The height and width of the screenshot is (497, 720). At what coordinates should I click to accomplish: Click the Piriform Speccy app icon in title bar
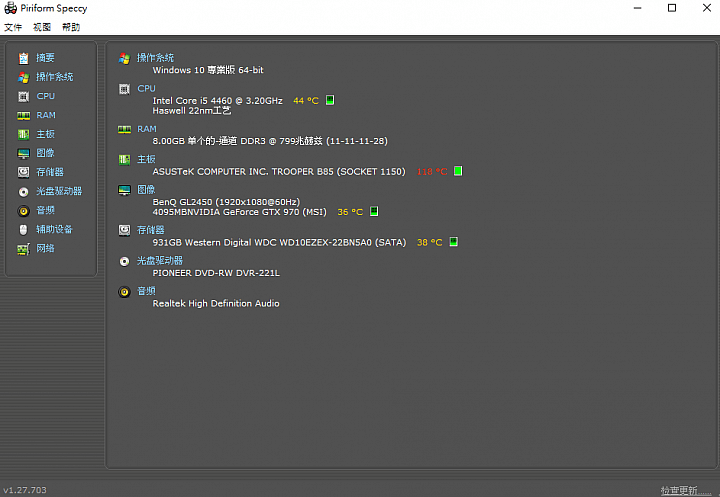coord(11,8)
